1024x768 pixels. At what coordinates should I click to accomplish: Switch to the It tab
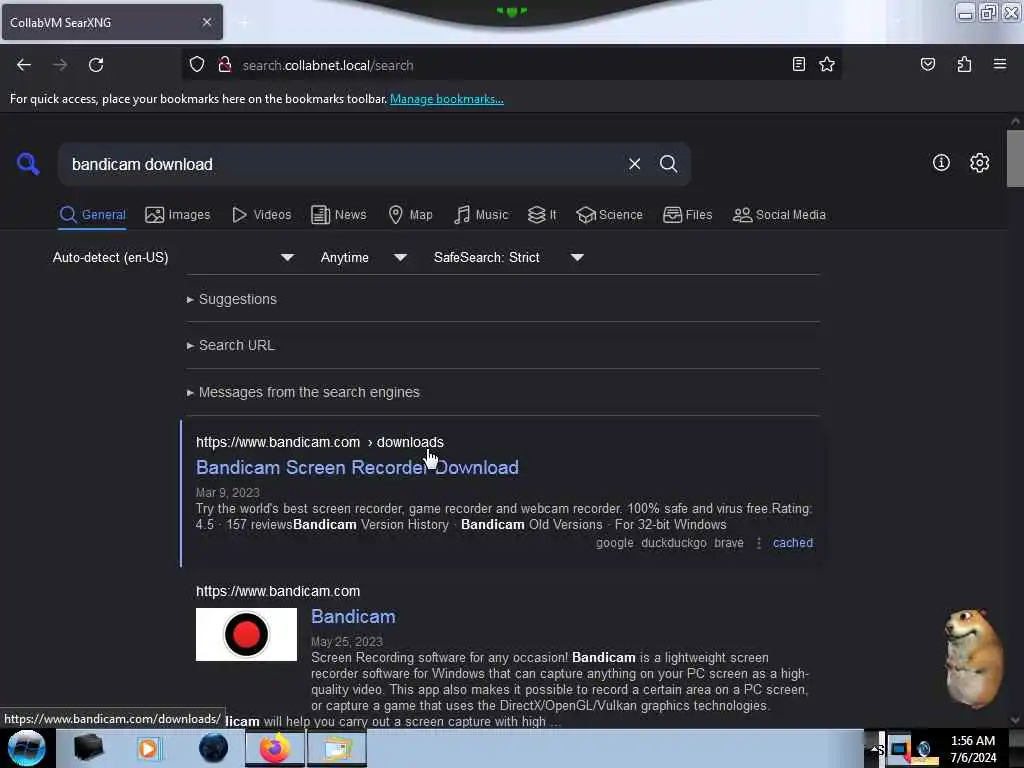[x=542, y=215]
